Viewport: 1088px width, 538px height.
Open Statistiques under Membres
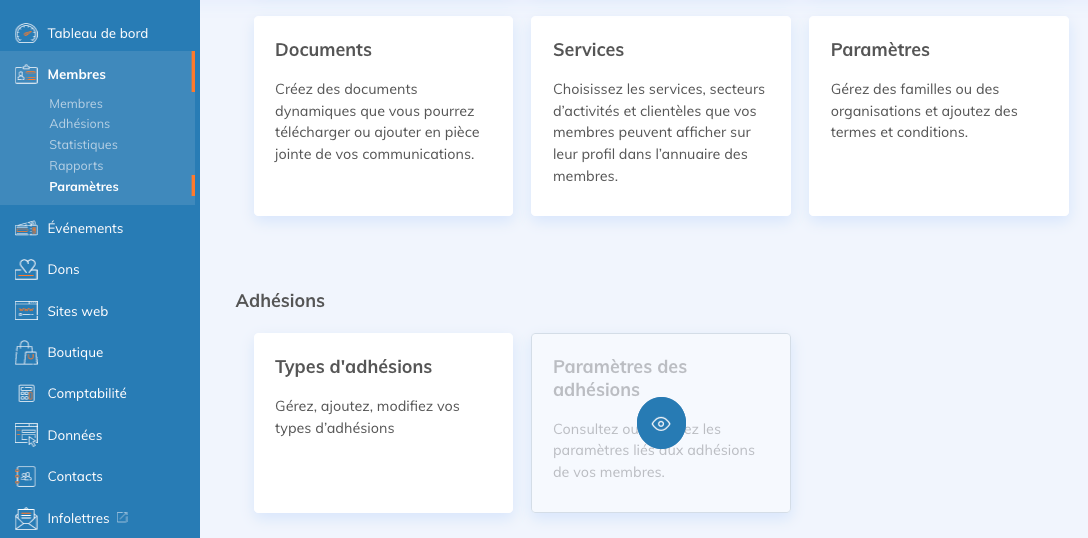(x=83, y=145)
